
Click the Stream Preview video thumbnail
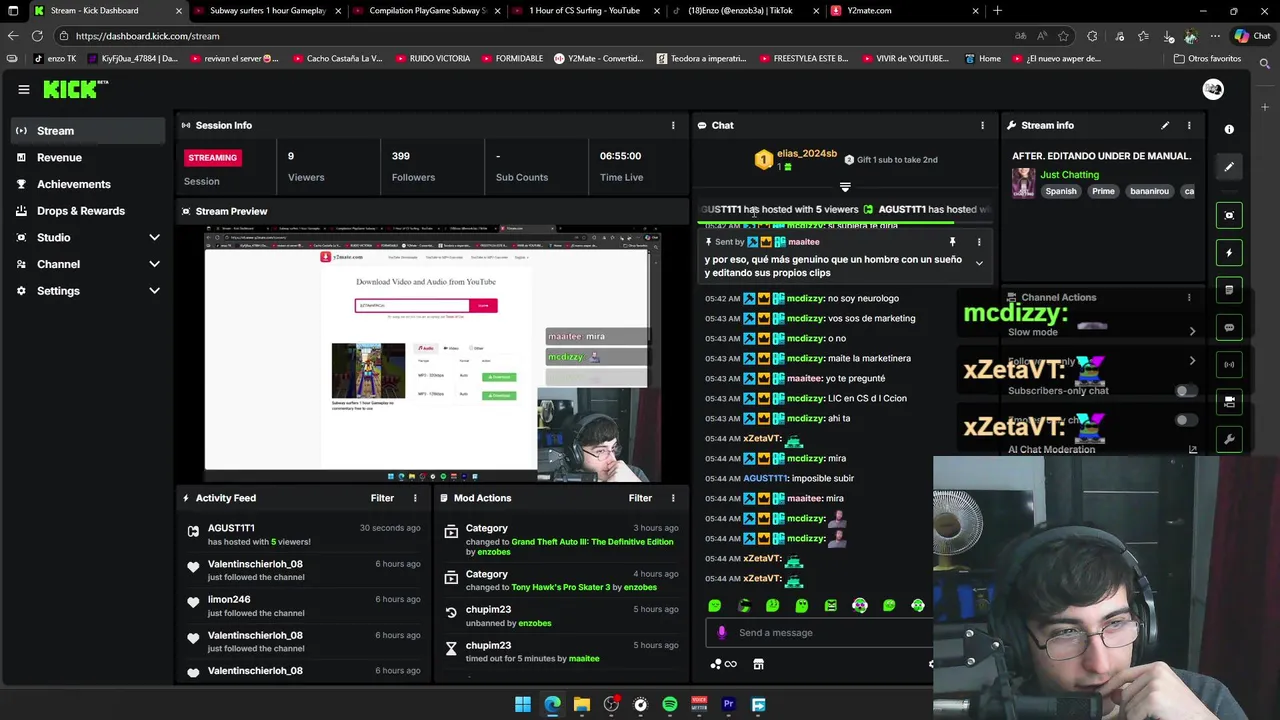[x=432, y=354]
